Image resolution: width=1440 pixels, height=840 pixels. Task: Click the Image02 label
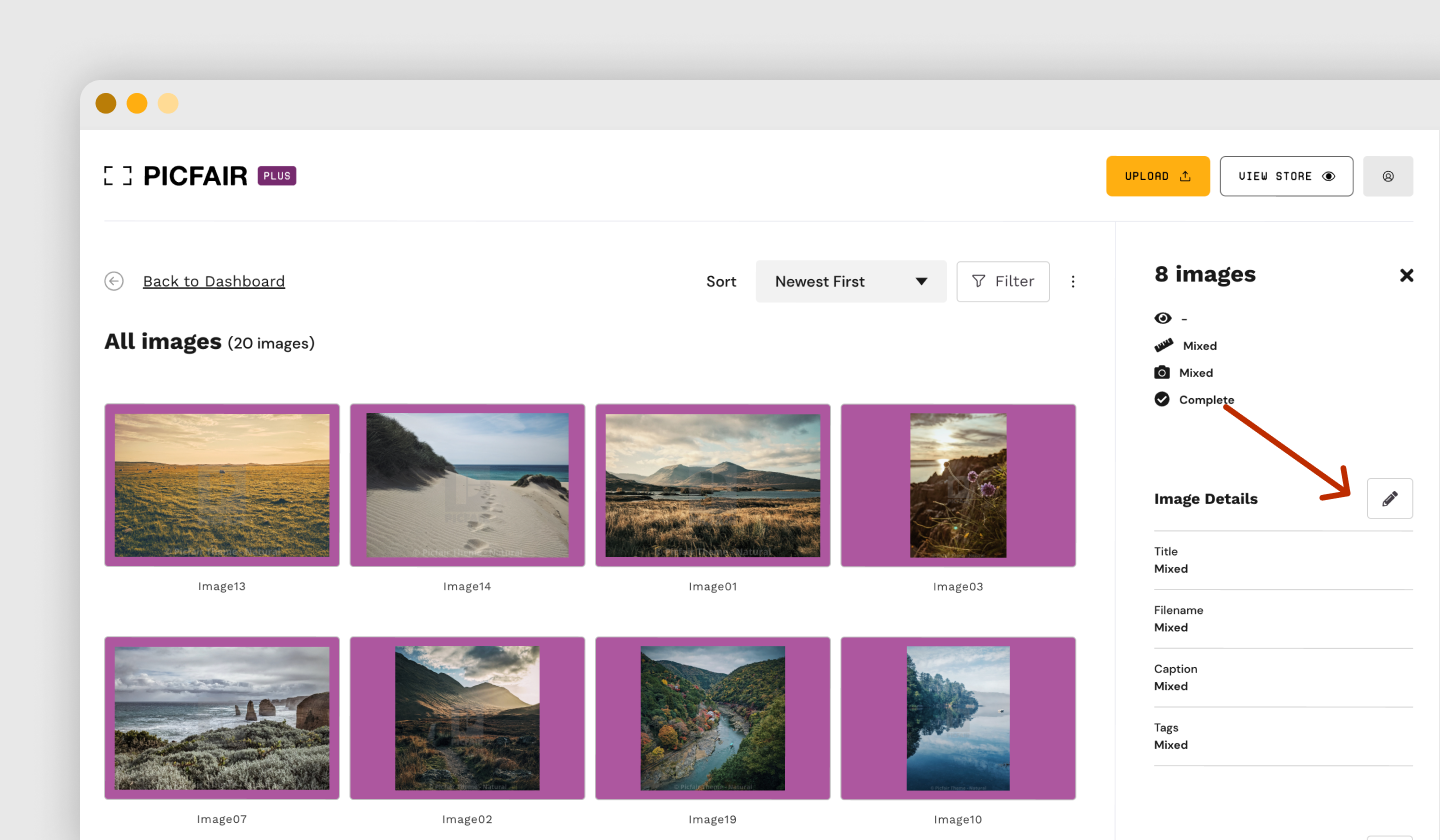pos(467,819)
